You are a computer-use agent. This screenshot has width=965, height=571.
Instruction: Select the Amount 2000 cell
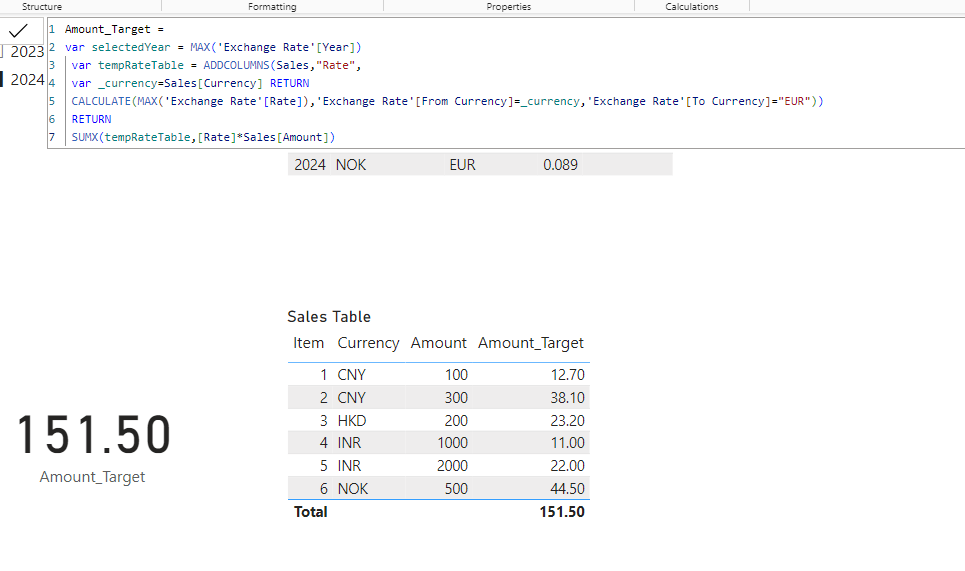(452, 466)
